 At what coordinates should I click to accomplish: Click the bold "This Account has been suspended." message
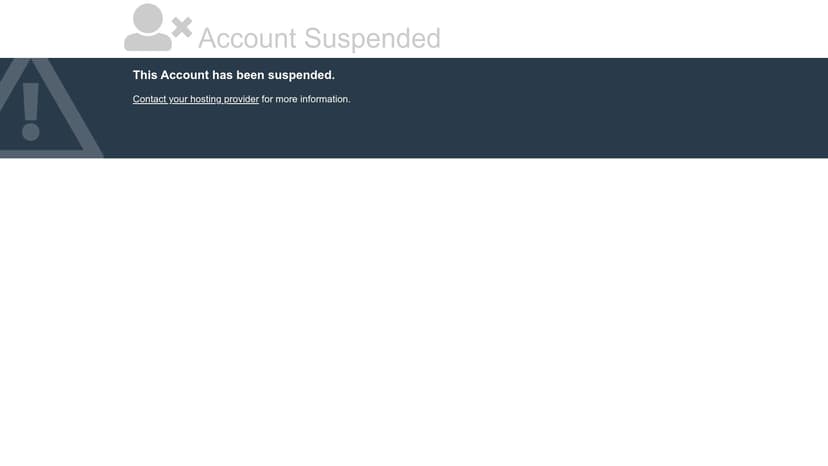[x=234, y=75]
